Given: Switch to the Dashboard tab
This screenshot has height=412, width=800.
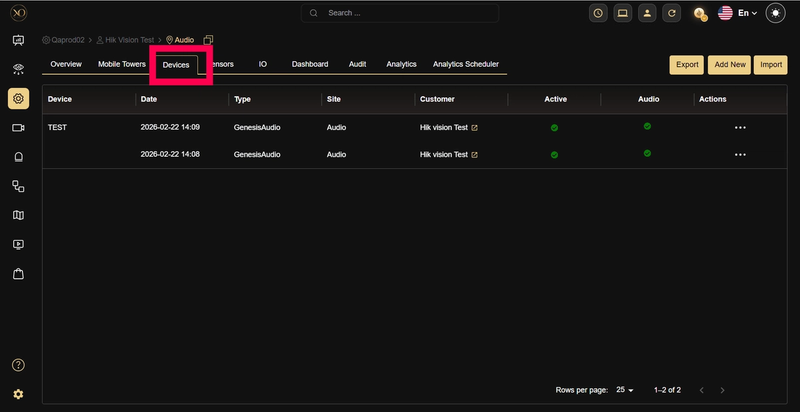Looking at the screenshot, I should click(310, 64).
